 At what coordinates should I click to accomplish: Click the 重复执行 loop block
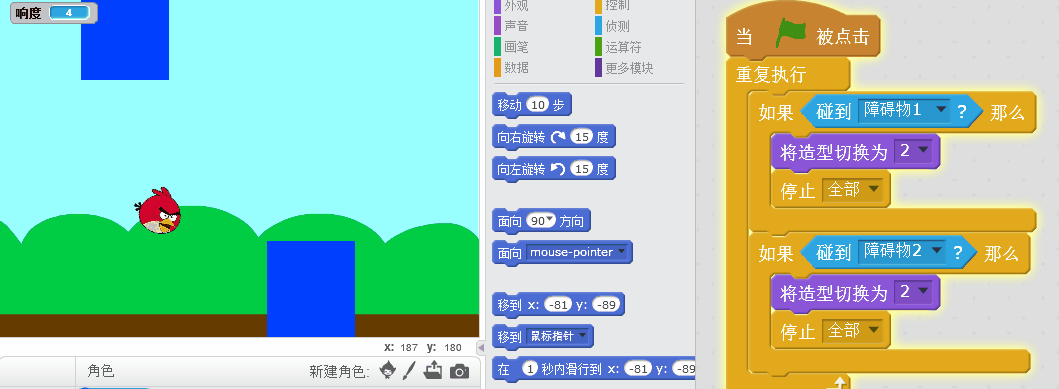[771, 74]
